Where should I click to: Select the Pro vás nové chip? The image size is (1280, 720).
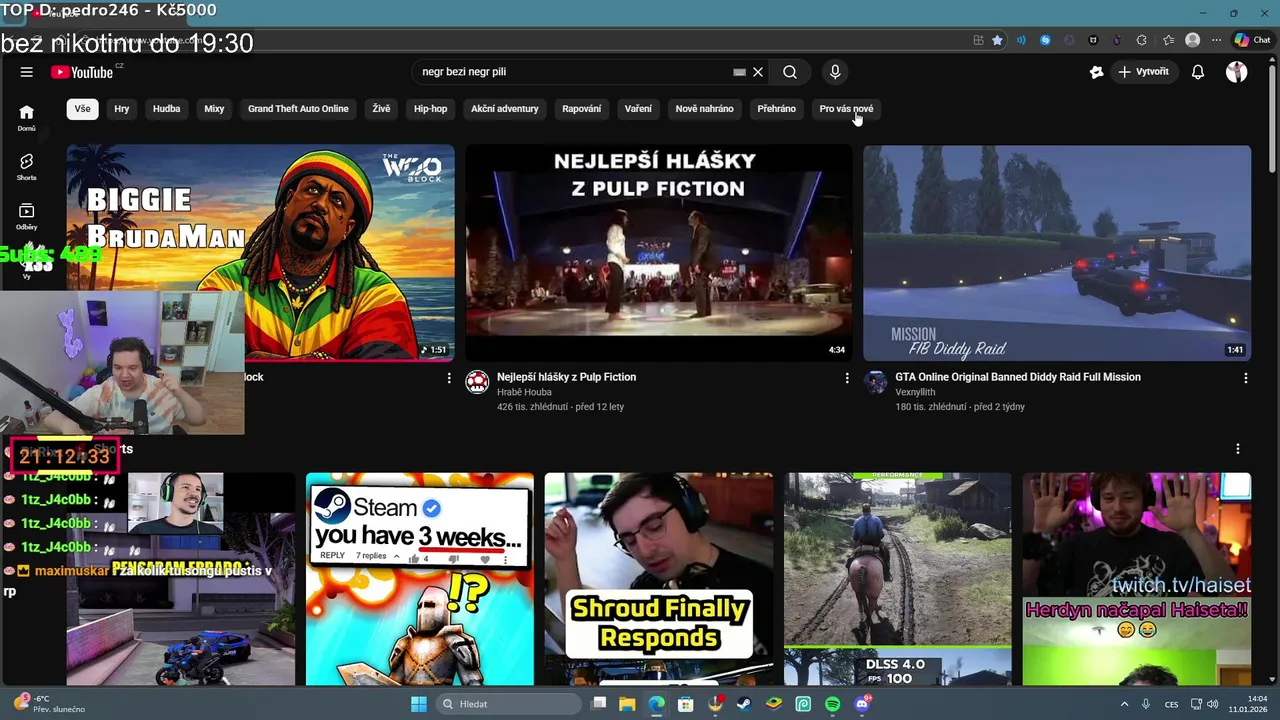point(846,109)
